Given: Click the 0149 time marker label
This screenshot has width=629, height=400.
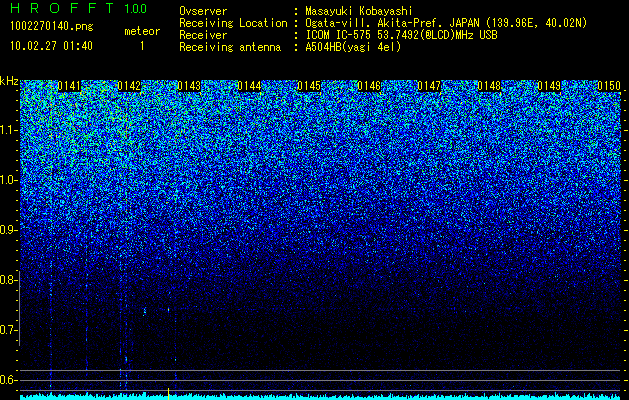Looking at the screenshot, I should click(x=549, y=86).
